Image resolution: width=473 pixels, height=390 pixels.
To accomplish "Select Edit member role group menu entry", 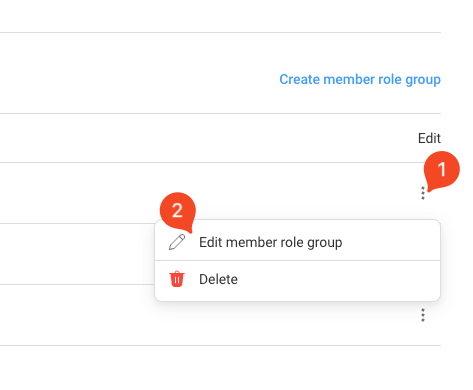I will click(x=297, y=241).
